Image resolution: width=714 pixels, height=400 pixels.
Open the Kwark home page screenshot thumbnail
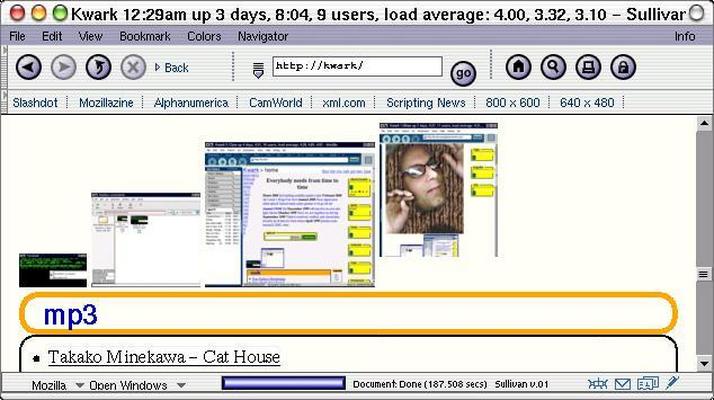(x=290, y=214)
